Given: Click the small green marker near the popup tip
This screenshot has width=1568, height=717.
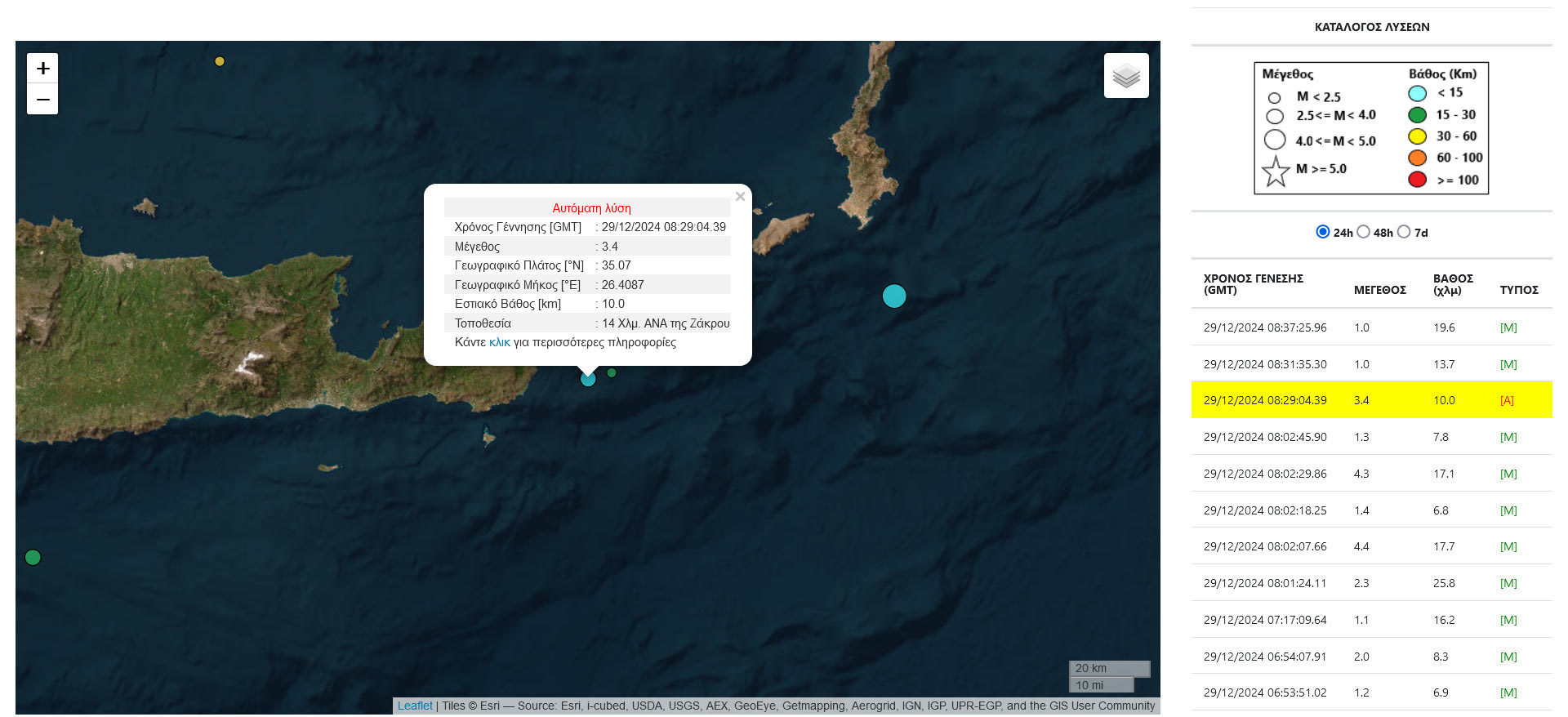Looking at the screenshot, I should [612, 373].
